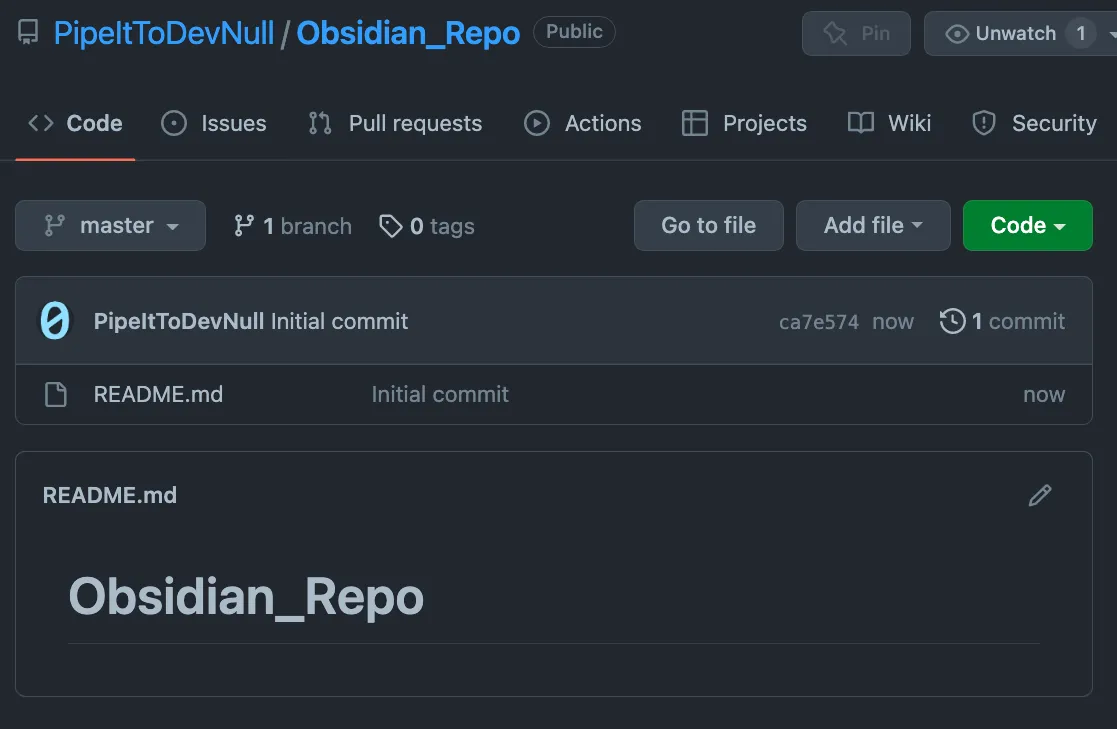Open PipeItToDevNull's avatar in the commit row
This screenshot has height=729, width=1117.
55,321
